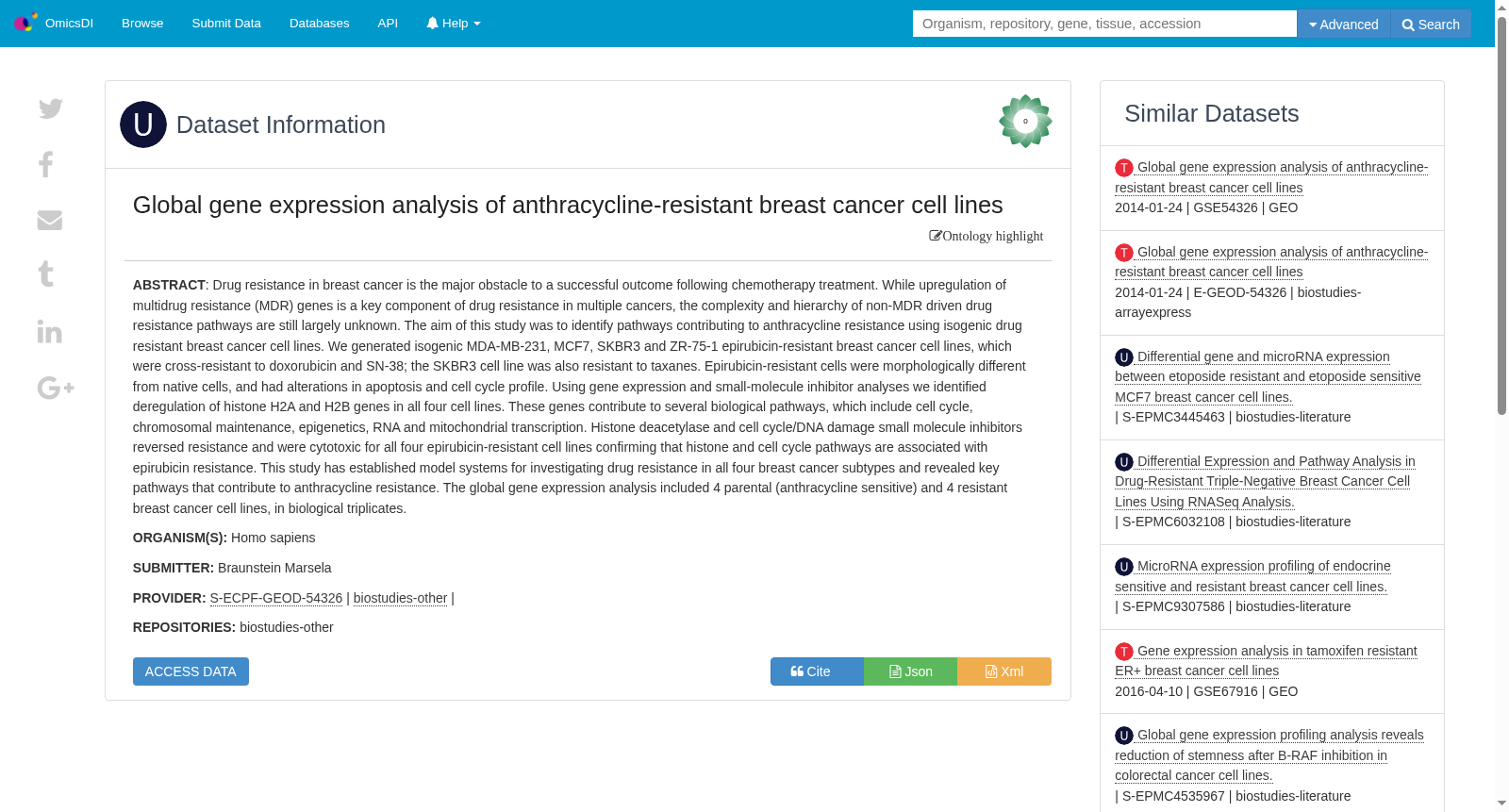Go to Submit Data page
This screenshot has width=1509, height=812.
coord(226,23)
